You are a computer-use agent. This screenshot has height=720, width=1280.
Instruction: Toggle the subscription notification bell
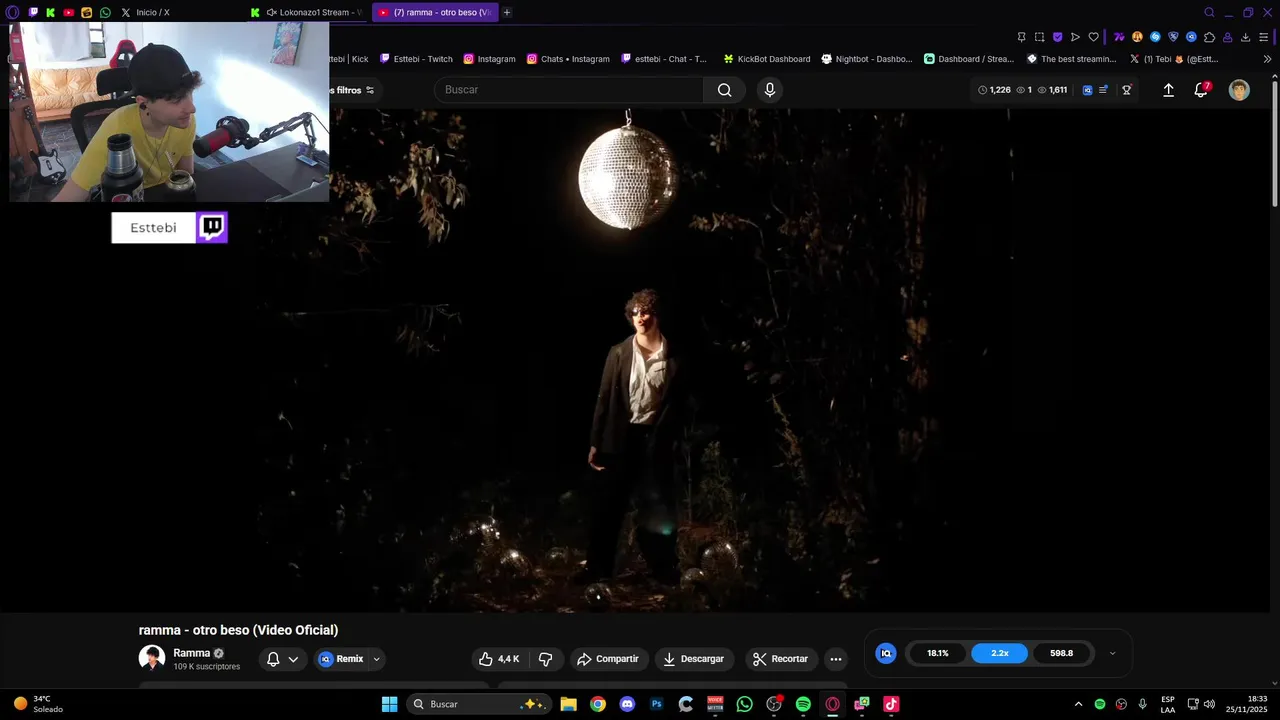(x=273, y=659)
